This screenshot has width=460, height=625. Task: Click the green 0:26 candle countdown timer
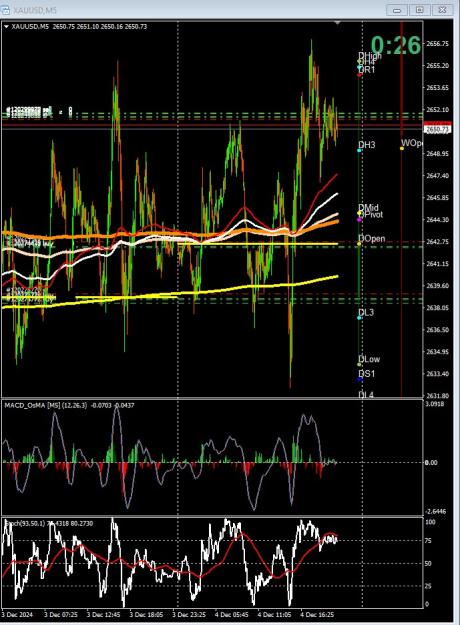[x=396, y=45]
